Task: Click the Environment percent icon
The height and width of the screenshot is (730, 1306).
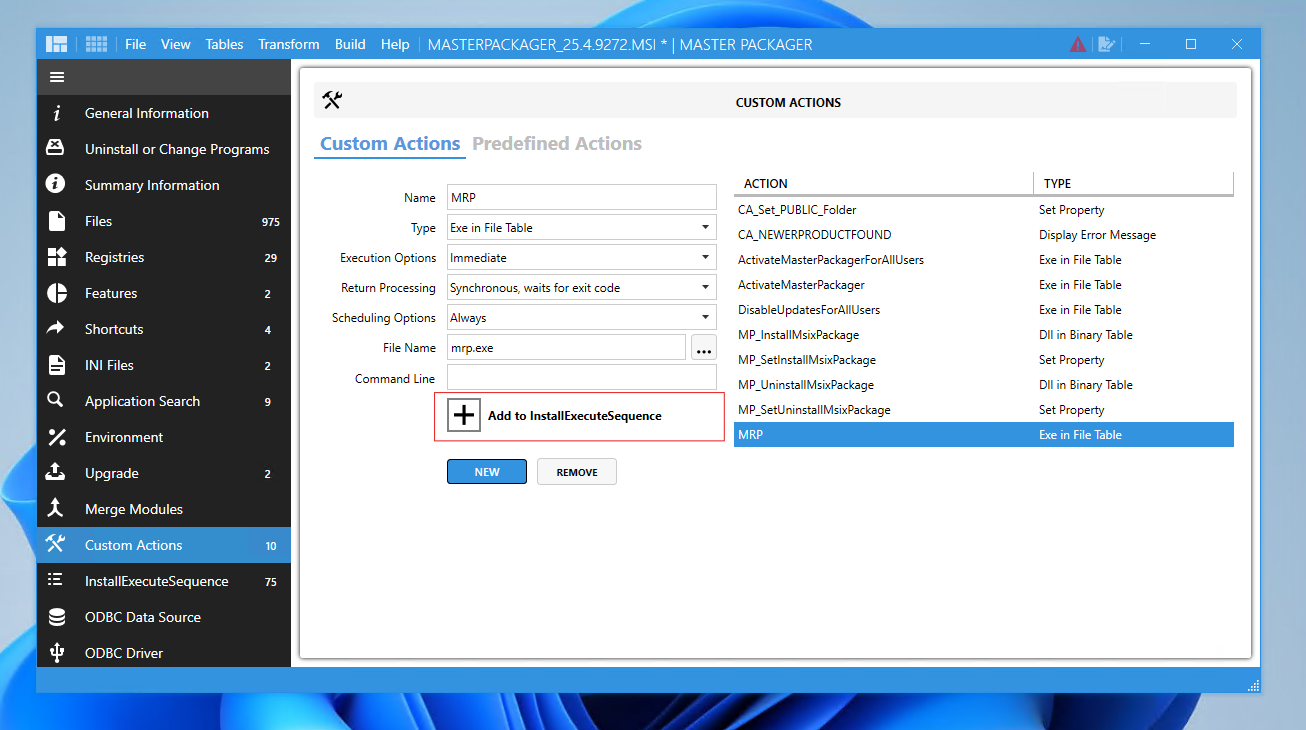Action: click(56, 437)
